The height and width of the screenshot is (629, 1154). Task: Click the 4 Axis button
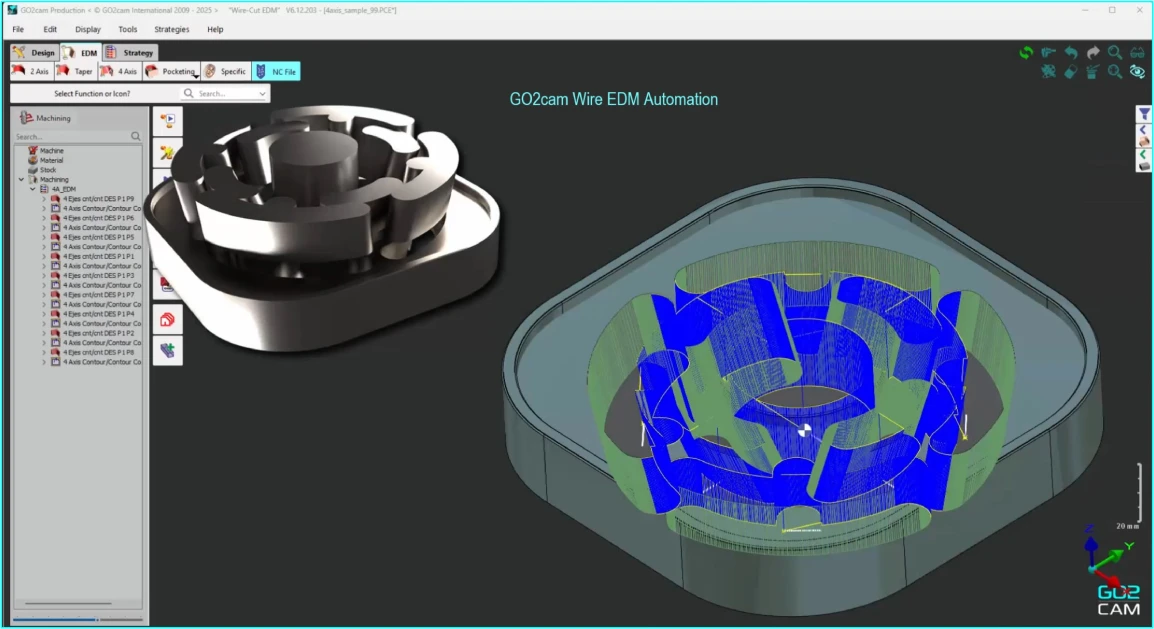pyautogui.click(x=119, y=71)
